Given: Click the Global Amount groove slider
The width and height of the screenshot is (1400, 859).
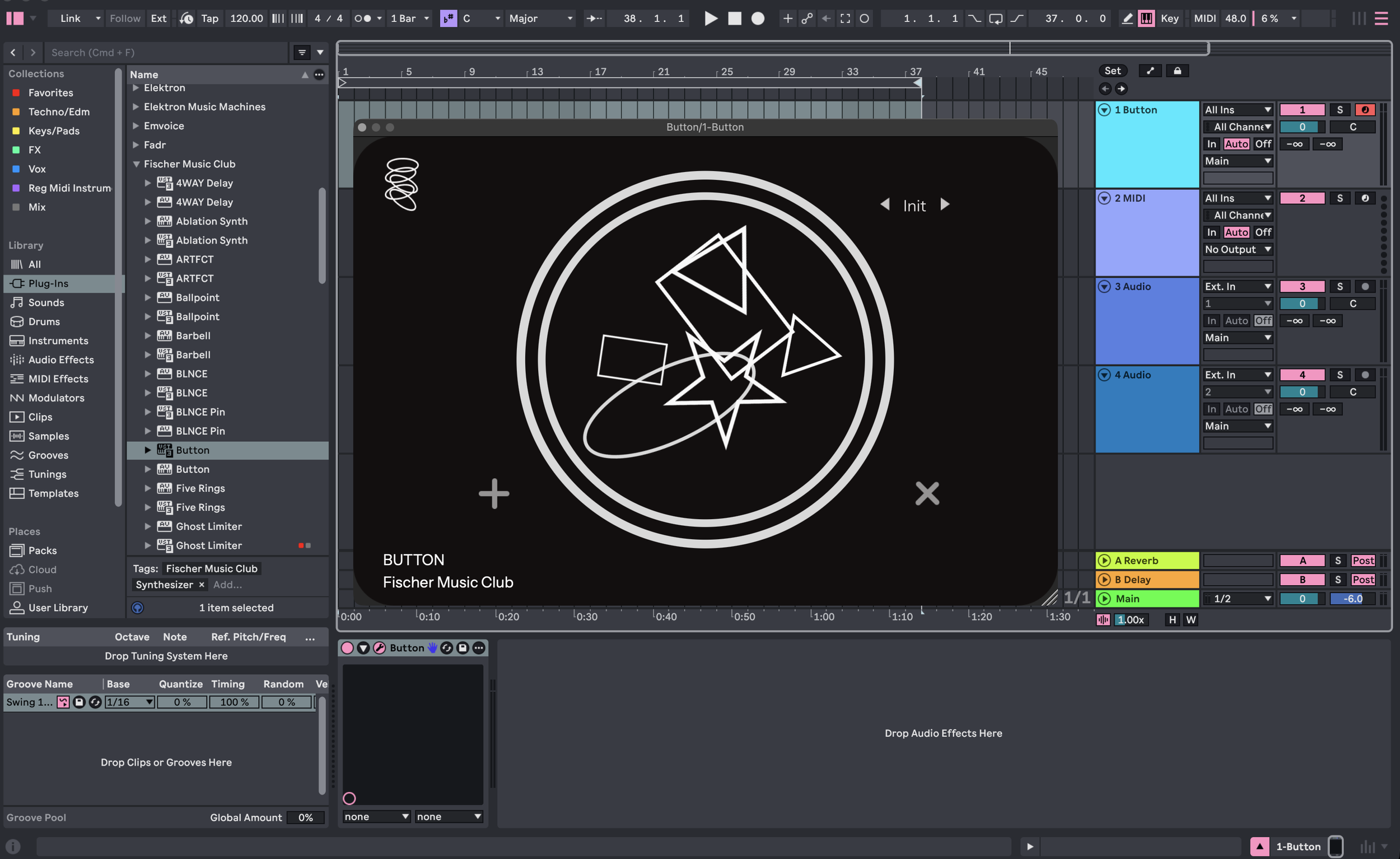Looking at the screenshot, I should (305, 817).
